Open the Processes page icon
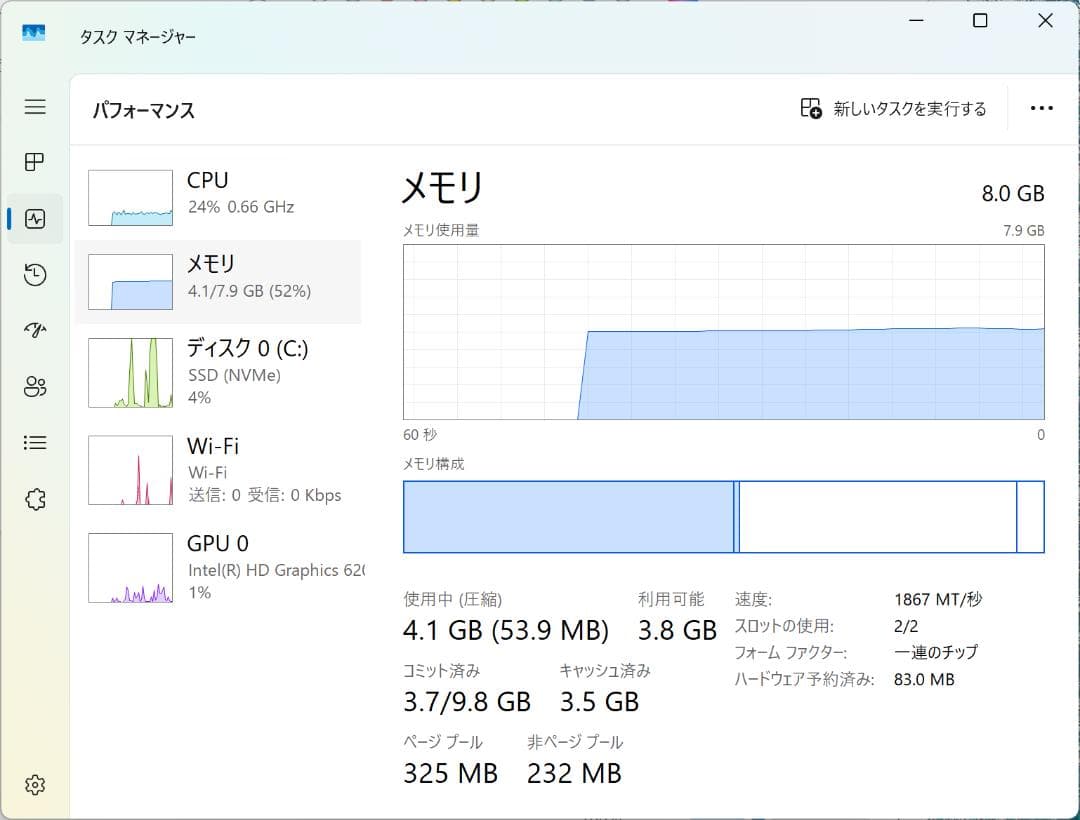 point(35,162)
